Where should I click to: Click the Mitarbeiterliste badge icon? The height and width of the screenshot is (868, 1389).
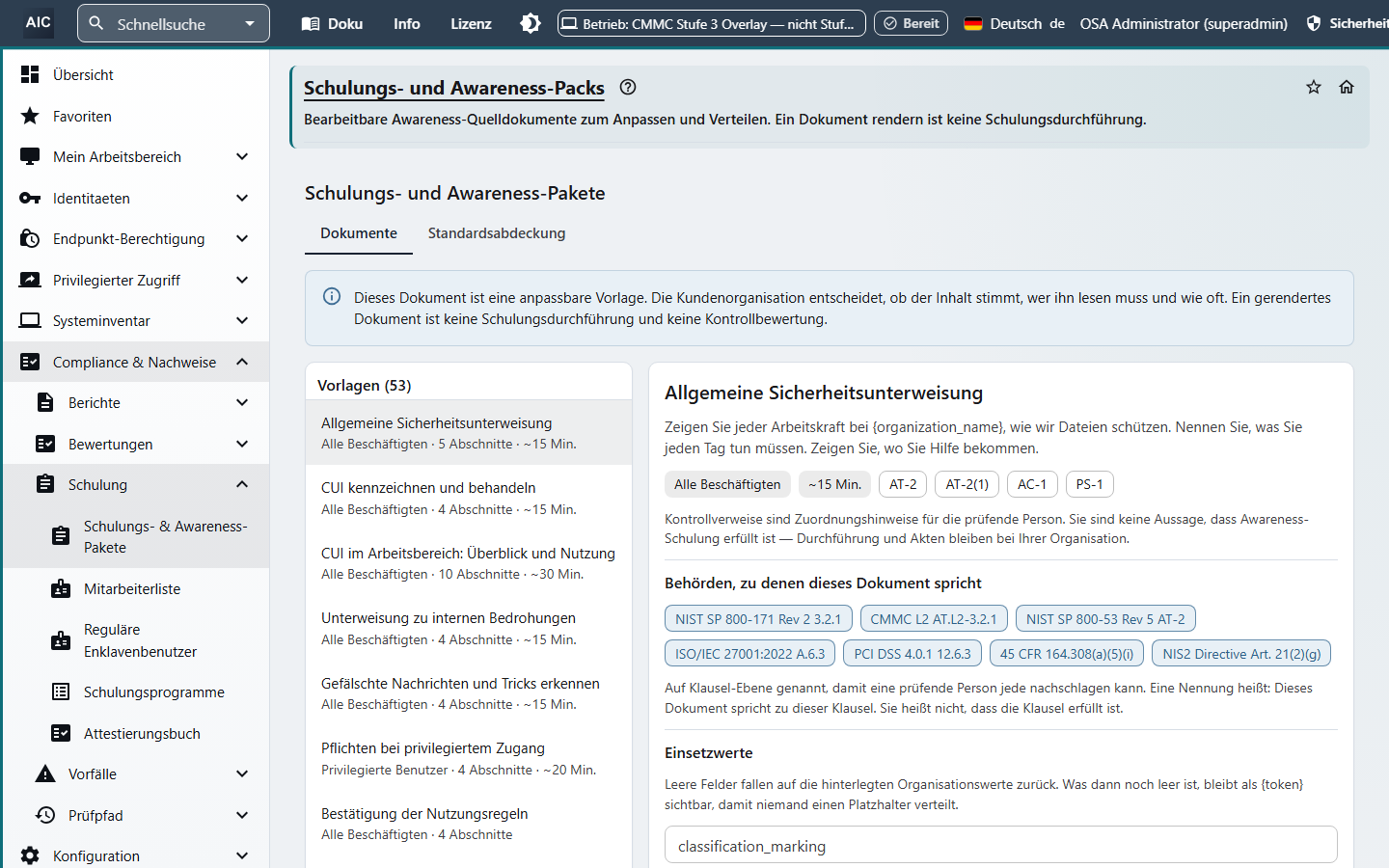coord(61,589)
